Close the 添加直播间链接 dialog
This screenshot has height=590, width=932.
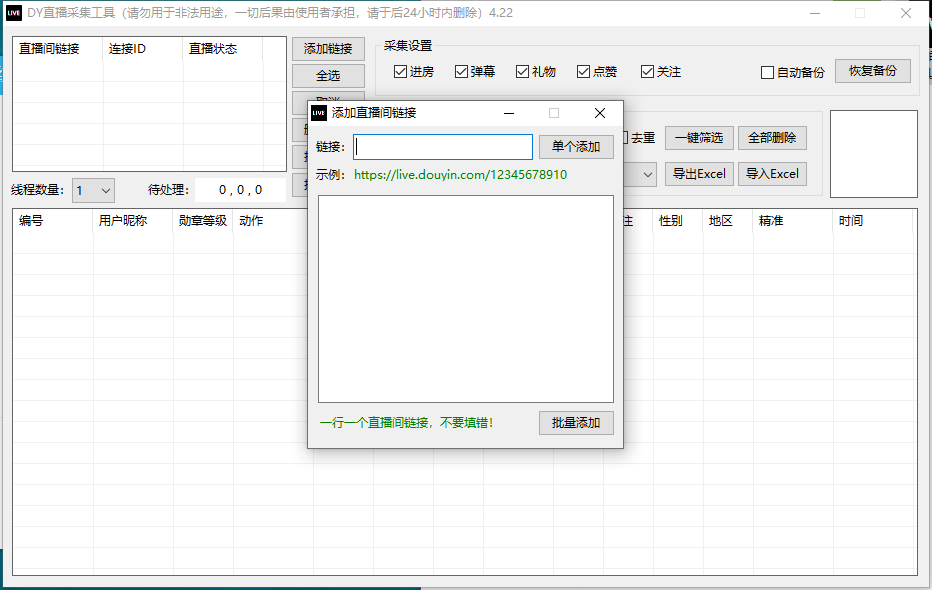(599, 113)
